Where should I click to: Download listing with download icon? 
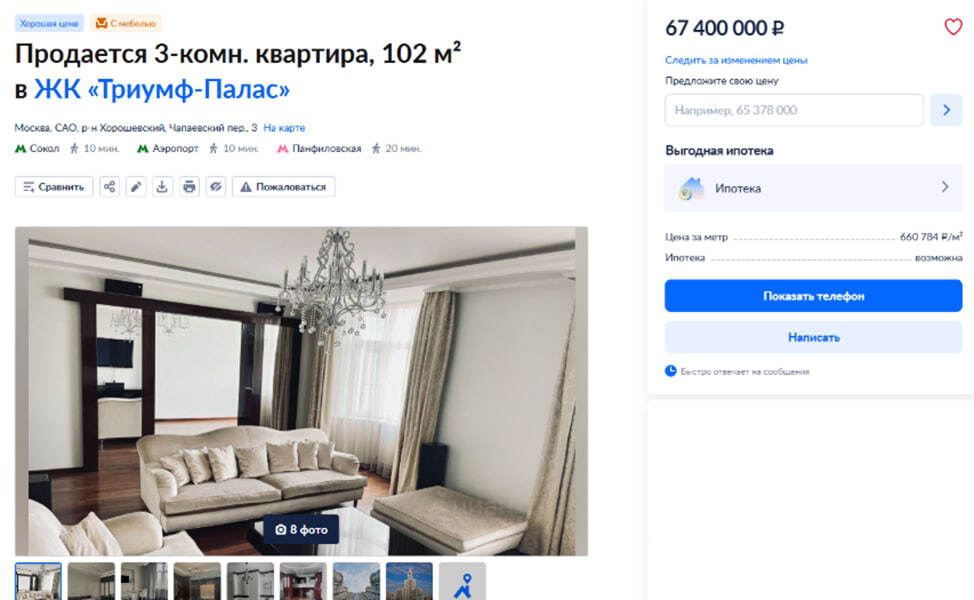(162, 186)
